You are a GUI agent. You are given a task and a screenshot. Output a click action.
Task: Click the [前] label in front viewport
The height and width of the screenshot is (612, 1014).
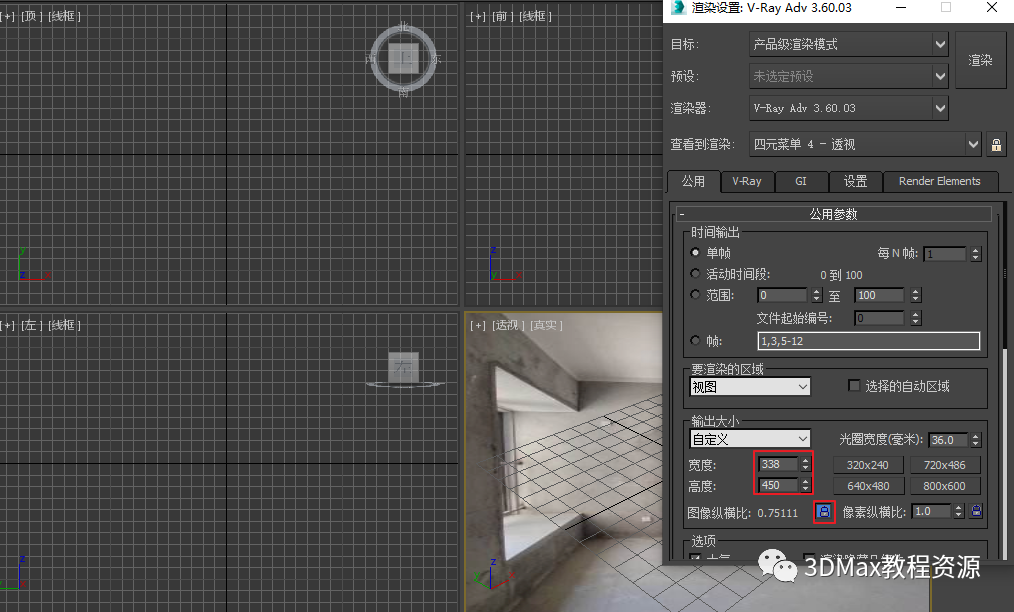pos(503,16)
